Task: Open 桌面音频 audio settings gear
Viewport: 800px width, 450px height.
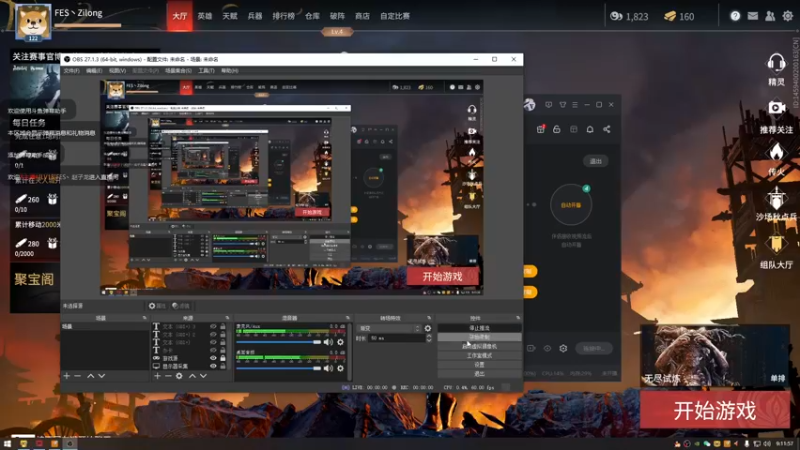Action: pyautogui.click(x=340, y=368)
